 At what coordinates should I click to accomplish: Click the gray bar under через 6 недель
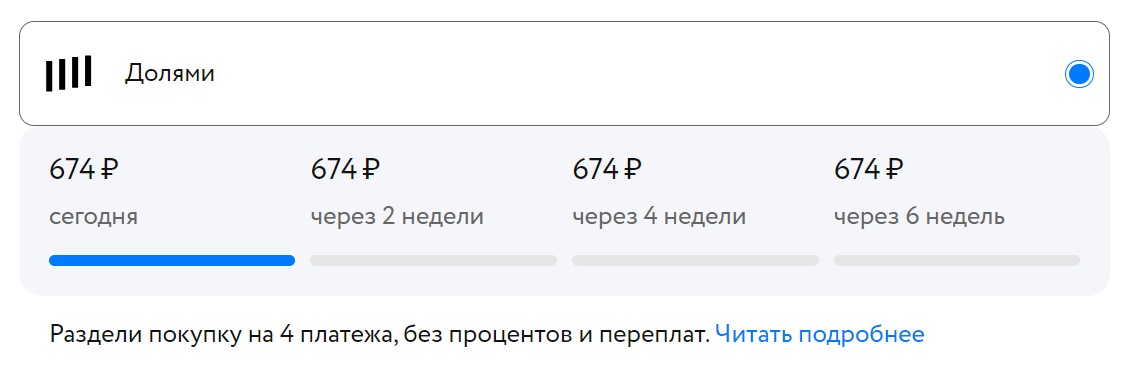(x=956, y=260)
